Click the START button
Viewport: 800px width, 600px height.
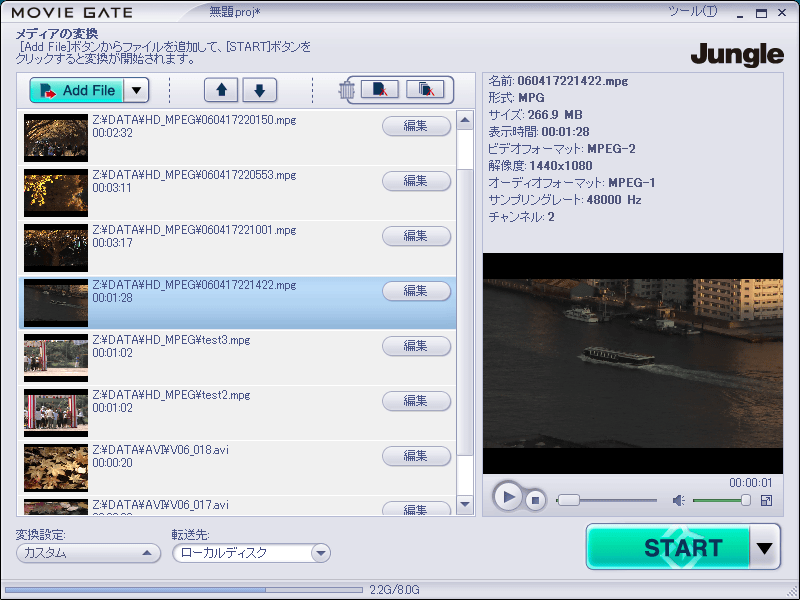[x=669, y=547]
